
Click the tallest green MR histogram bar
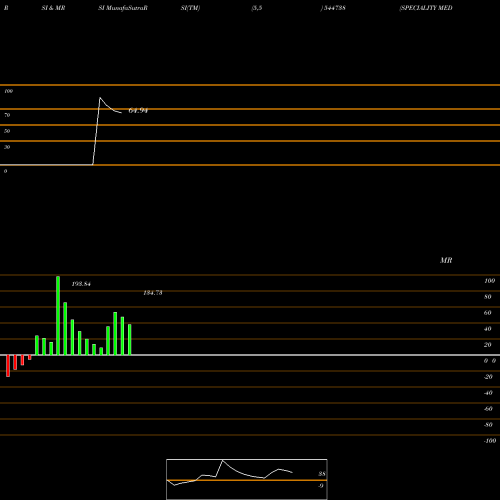[58, 315]
